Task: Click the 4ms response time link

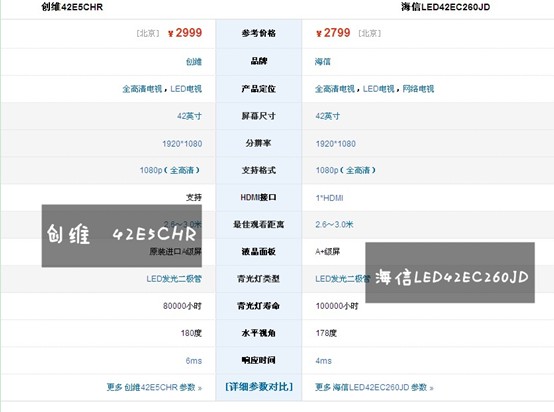Action: (x=324, y=361)
